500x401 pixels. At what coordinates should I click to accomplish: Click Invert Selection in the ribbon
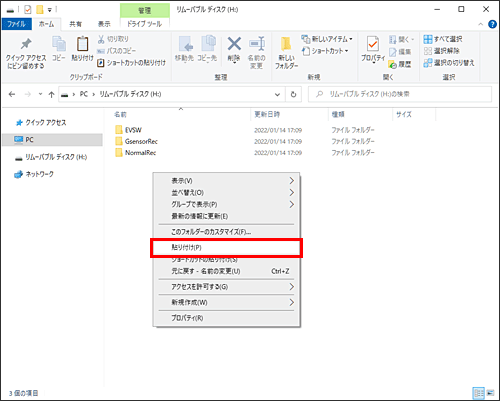[x=449, y=63]
